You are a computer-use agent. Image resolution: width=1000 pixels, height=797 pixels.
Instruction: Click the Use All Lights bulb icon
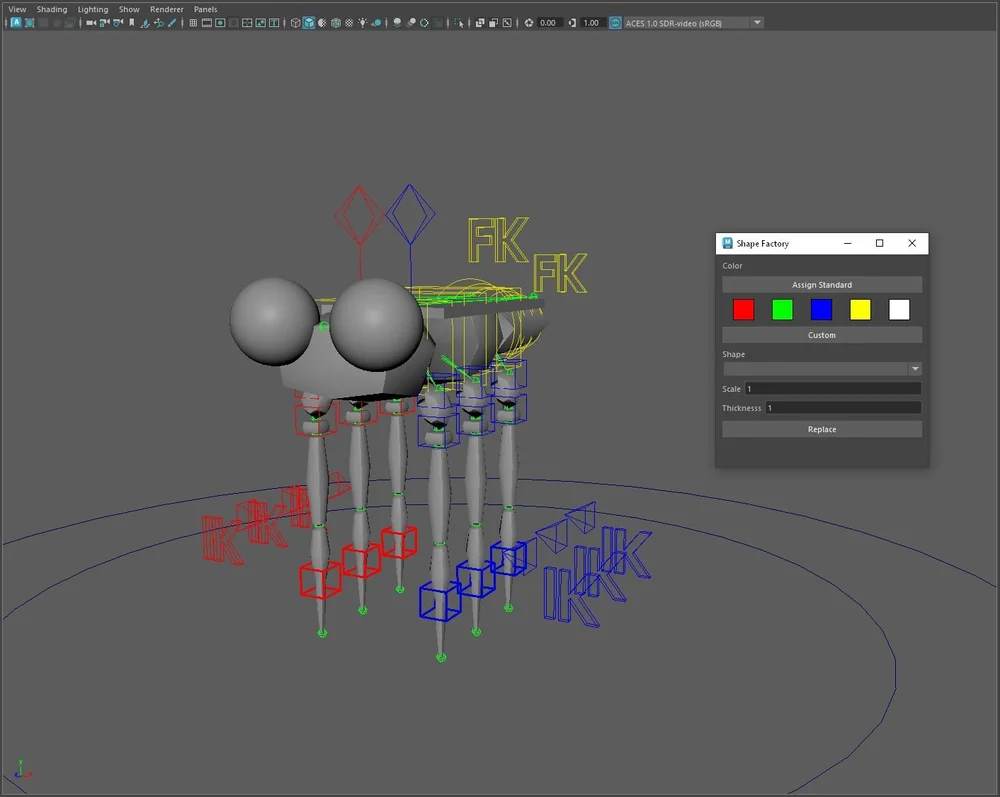pyautogui.click(x=362, y=23)
